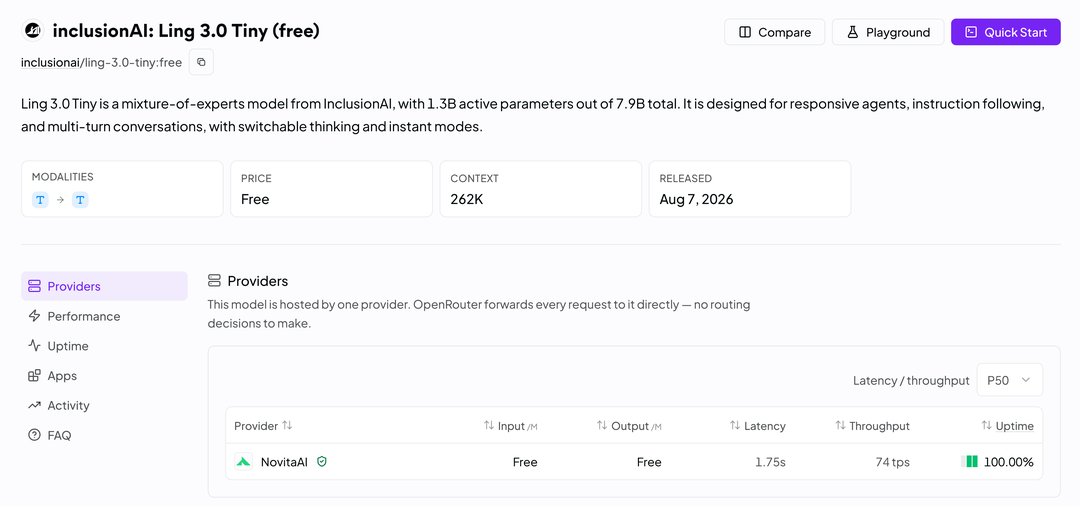Screen dimensions: 1080x506
Task: Click the Providers heading server icon
Action: (214, 281)
